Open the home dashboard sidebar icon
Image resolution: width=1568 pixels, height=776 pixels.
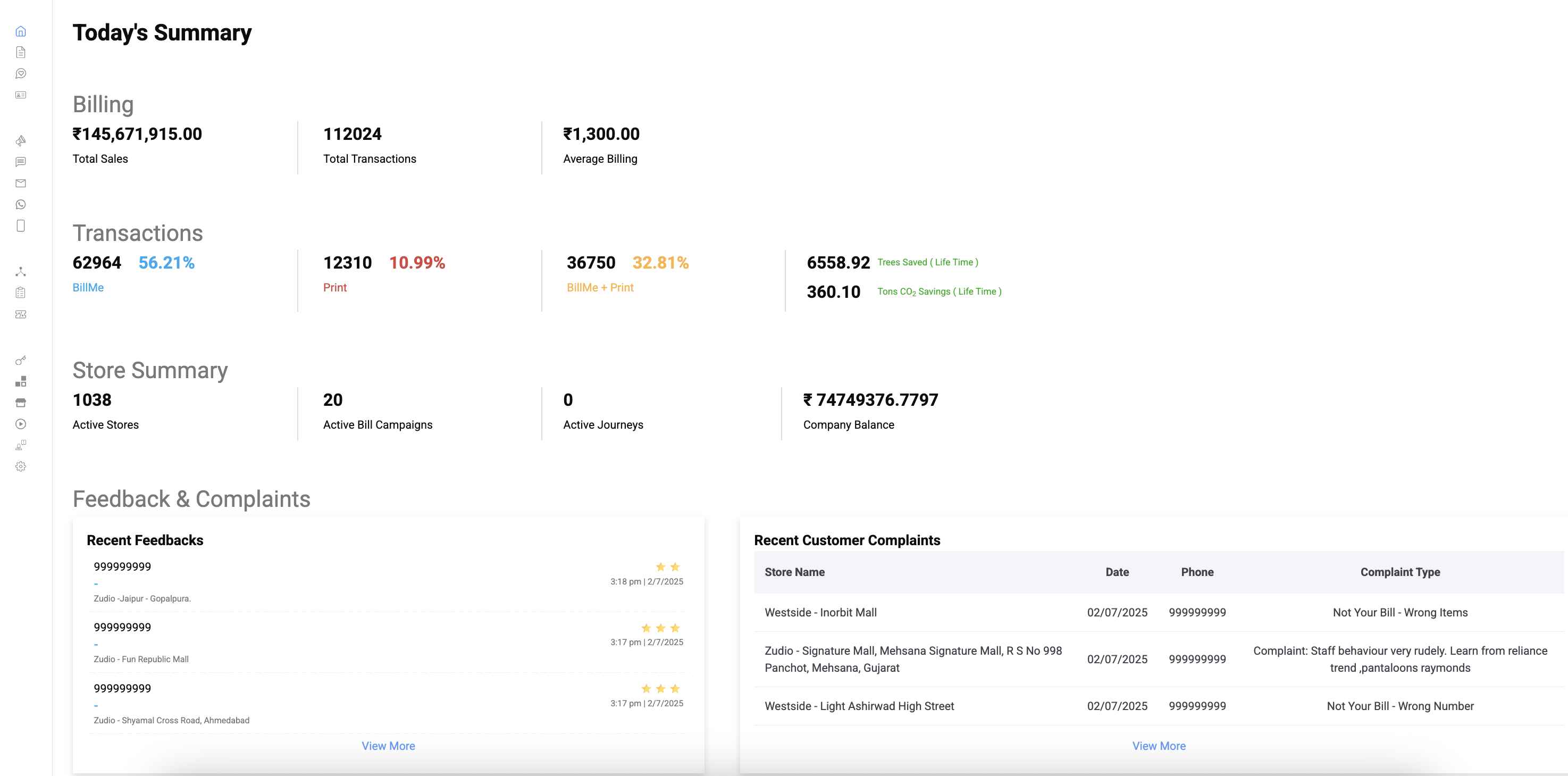pyautogui.click(x=21, y=31)
